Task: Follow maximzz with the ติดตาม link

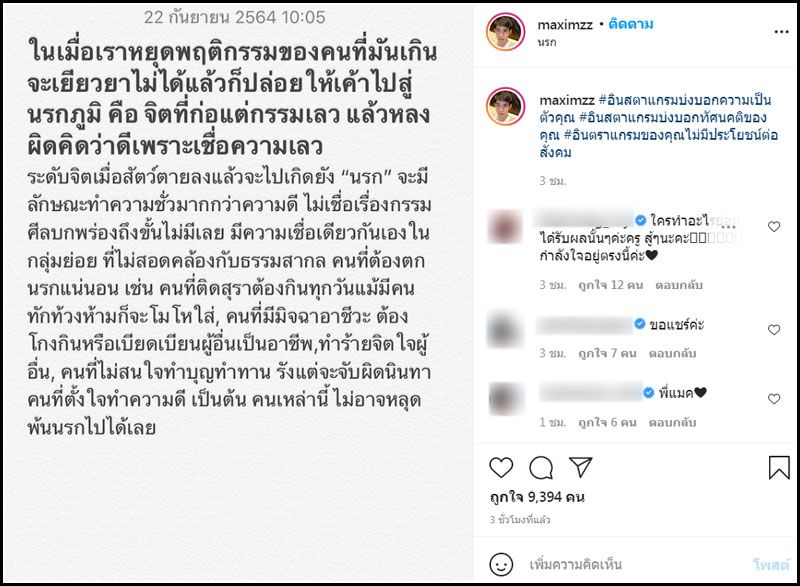Action: click(x=631, y=24)
